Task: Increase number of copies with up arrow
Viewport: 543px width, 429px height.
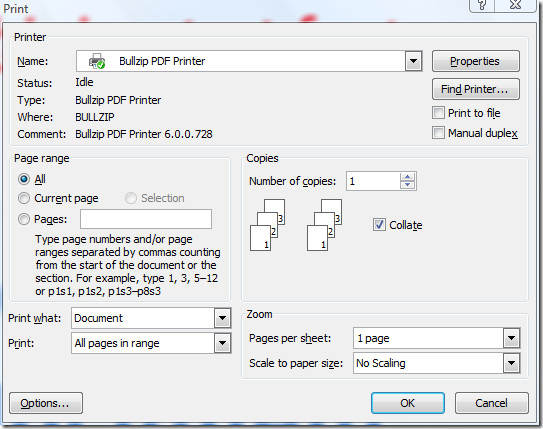Action: coord(408,177)
